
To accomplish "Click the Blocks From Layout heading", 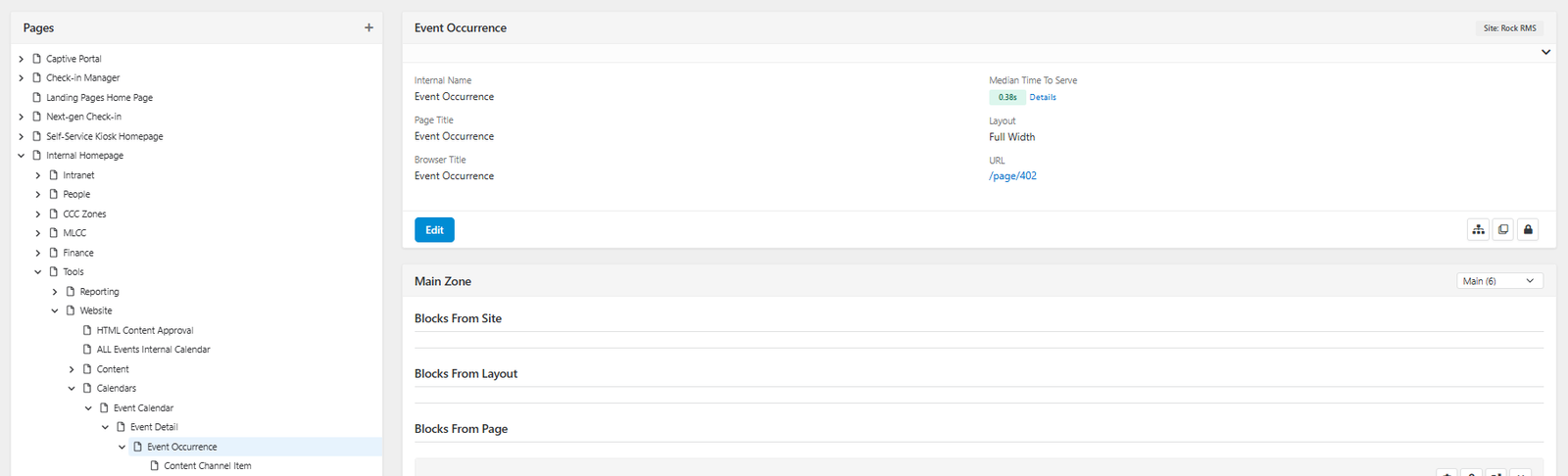I will tap(465, 373).
